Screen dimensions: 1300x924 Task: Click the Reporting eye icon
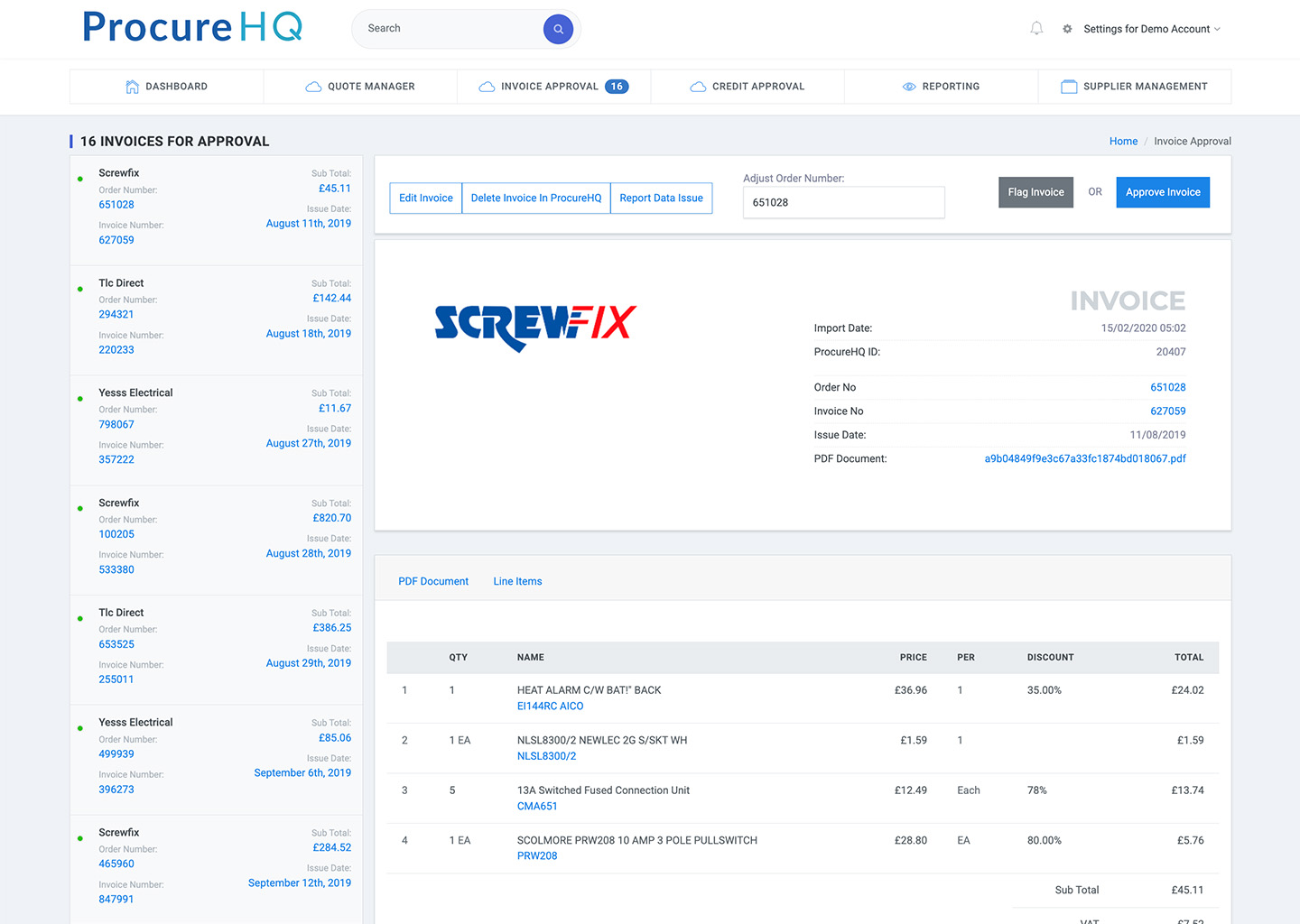[x=909, y=87]
